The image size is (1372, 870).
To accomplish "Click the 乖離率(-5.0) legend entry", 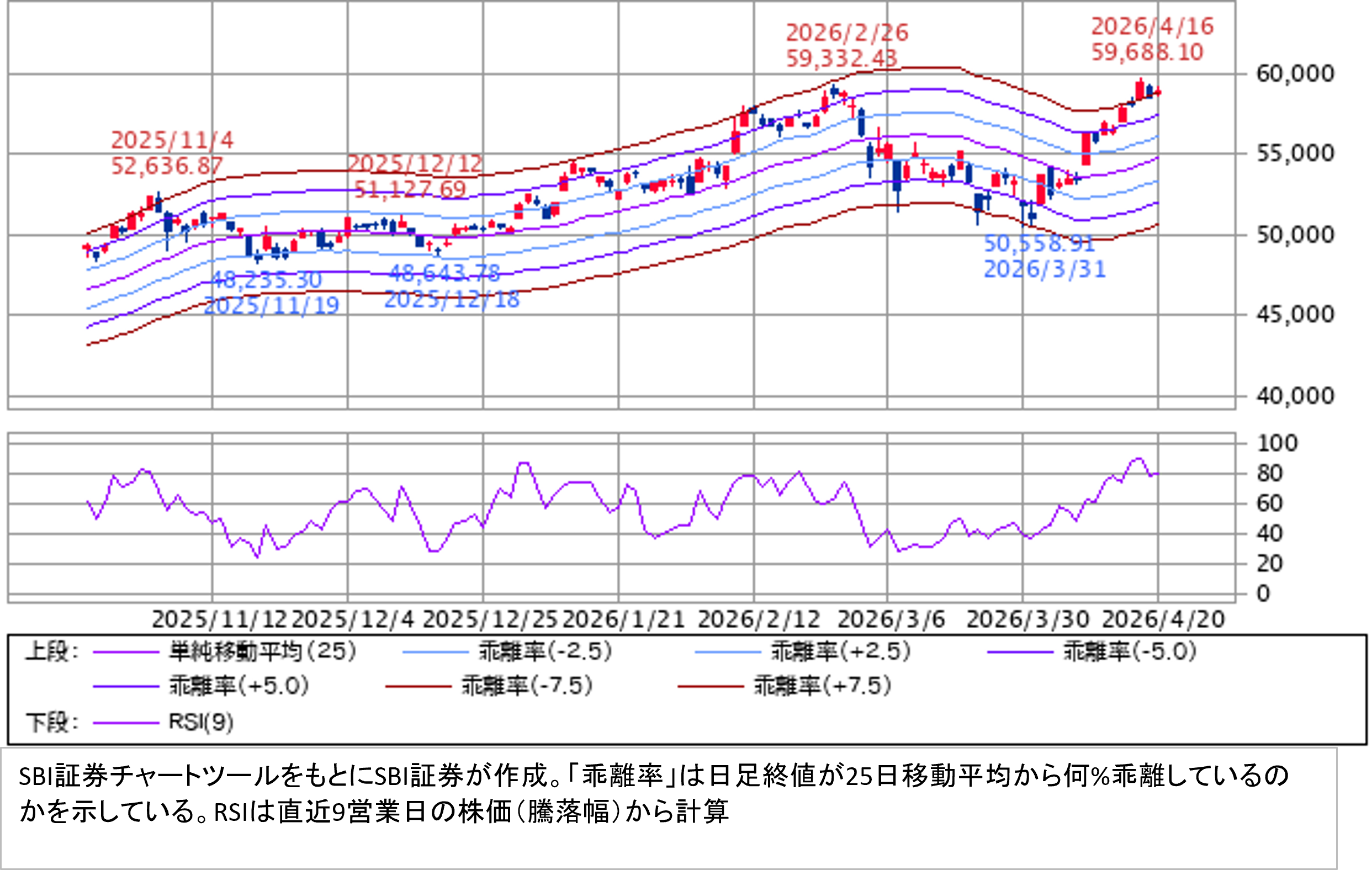I will tap(1129, 651).
